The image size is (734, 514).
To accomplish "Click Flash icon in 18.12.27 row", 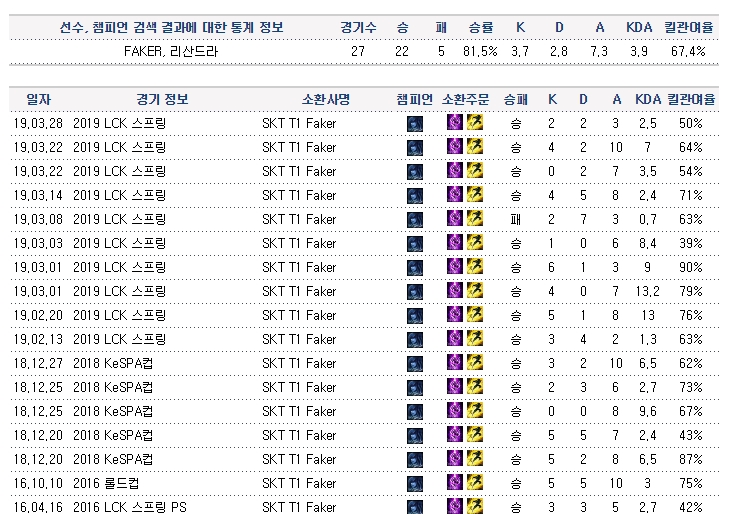I will 474,362.
